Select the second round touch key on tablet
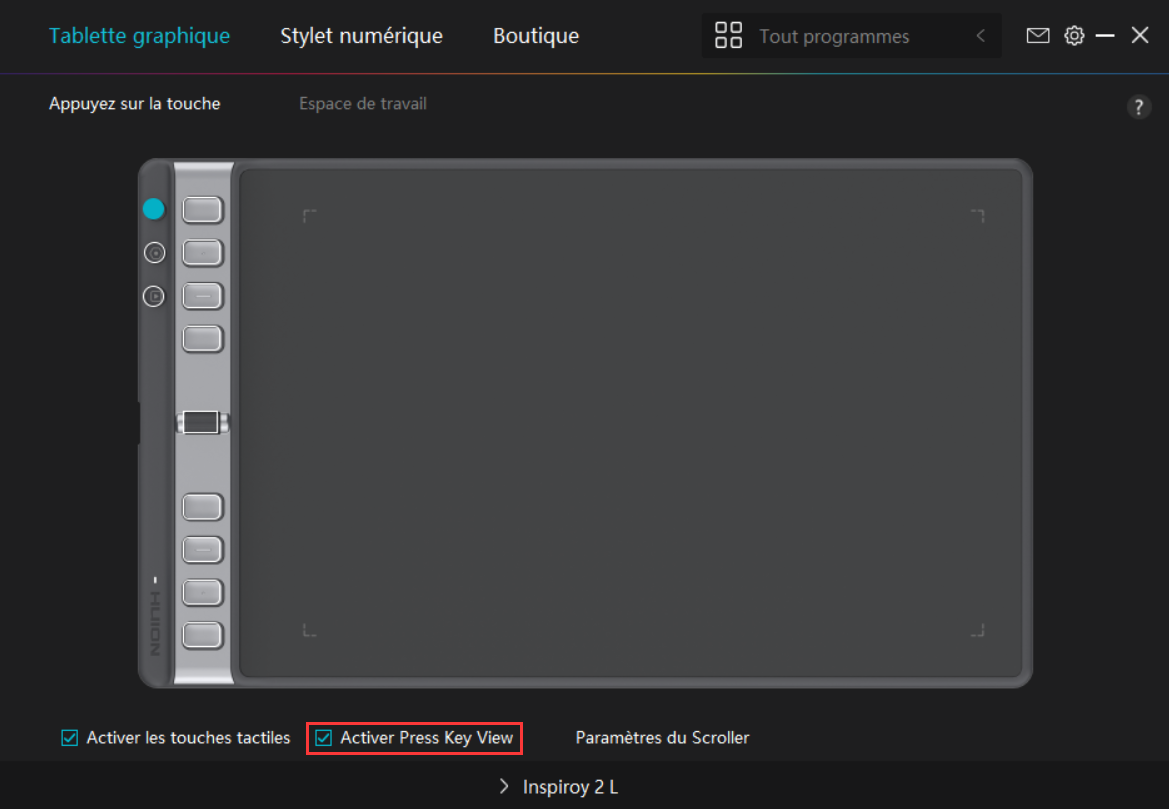The width and height of the screenshot is (1169, 809). pos(153,253)
